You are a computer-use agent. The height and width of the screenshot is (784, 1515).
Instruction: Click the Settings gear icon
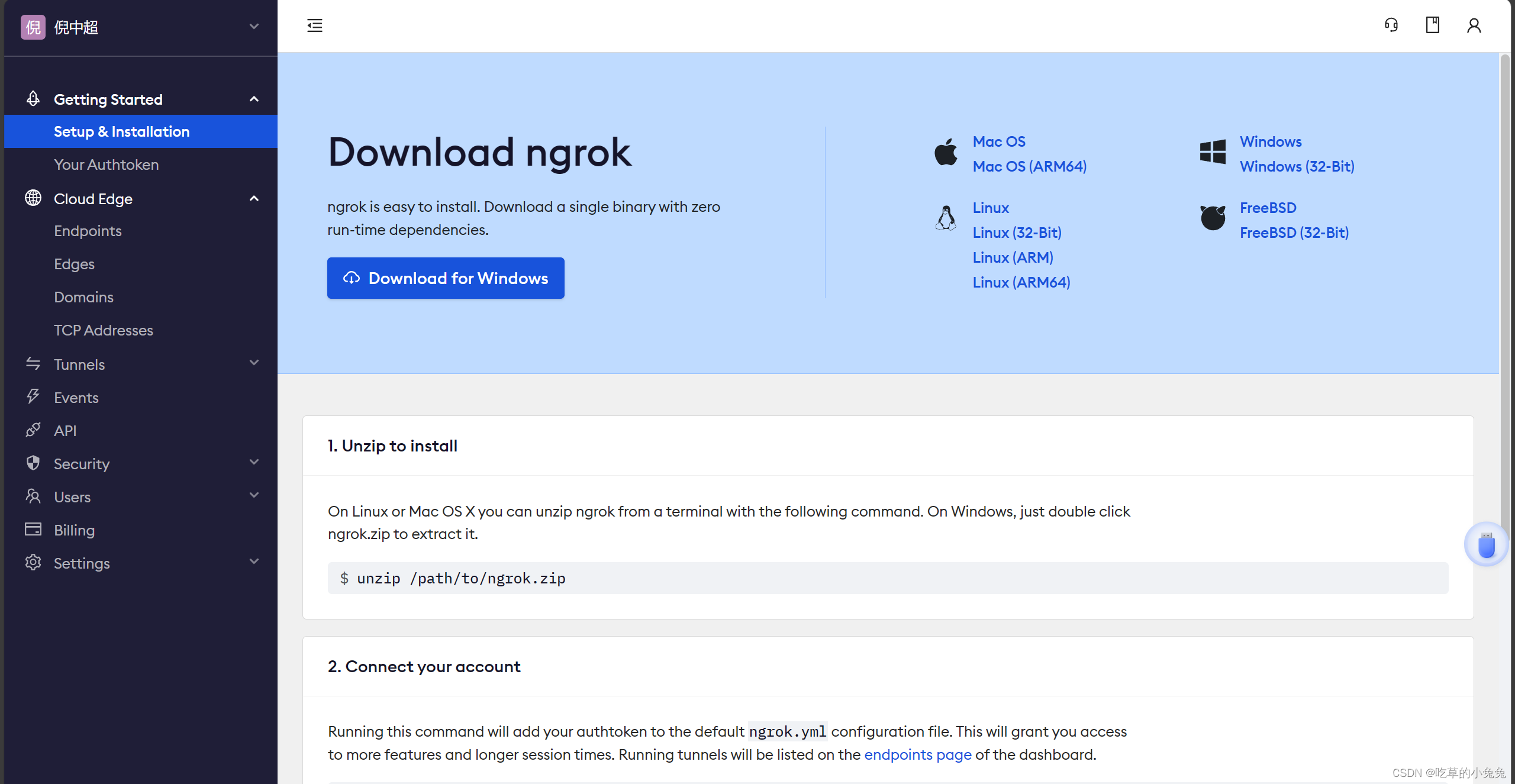pyautogui.click(x=33, y=562)
